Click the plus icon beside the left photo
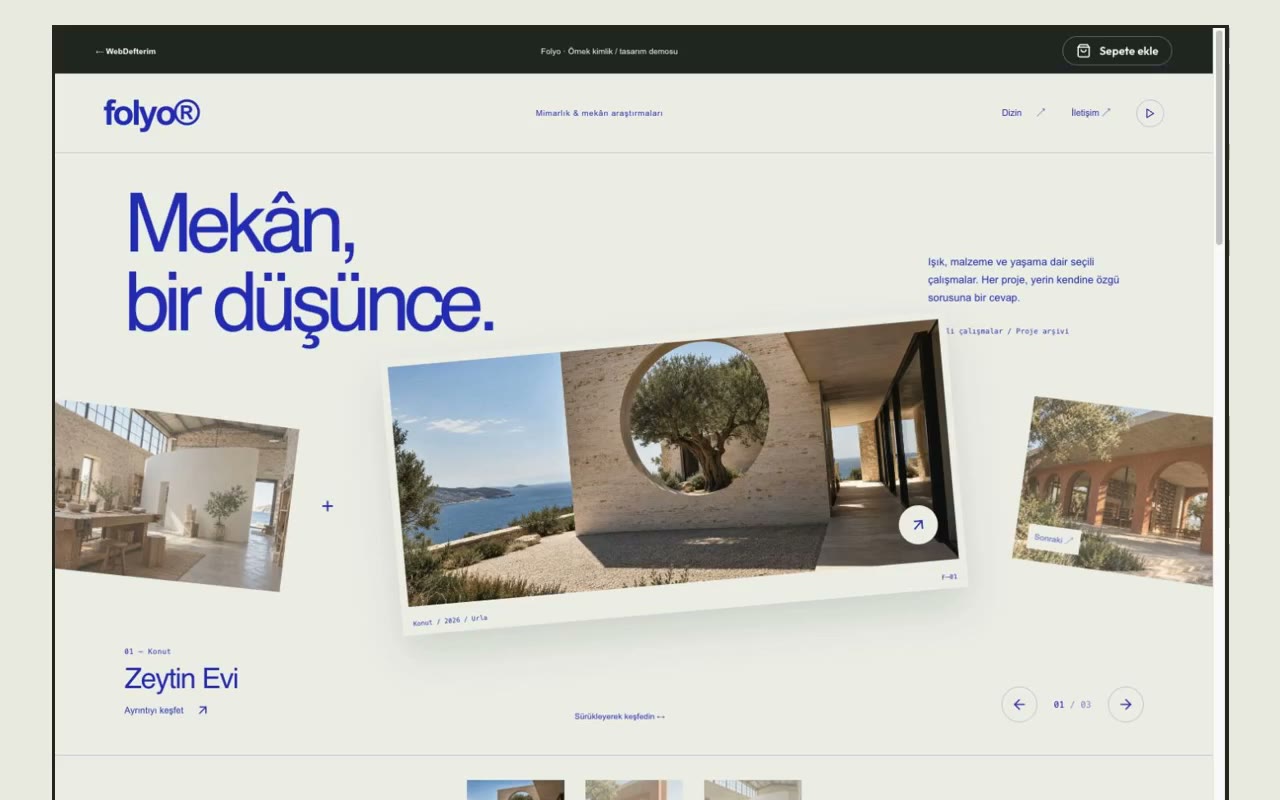 pos(327,506)
